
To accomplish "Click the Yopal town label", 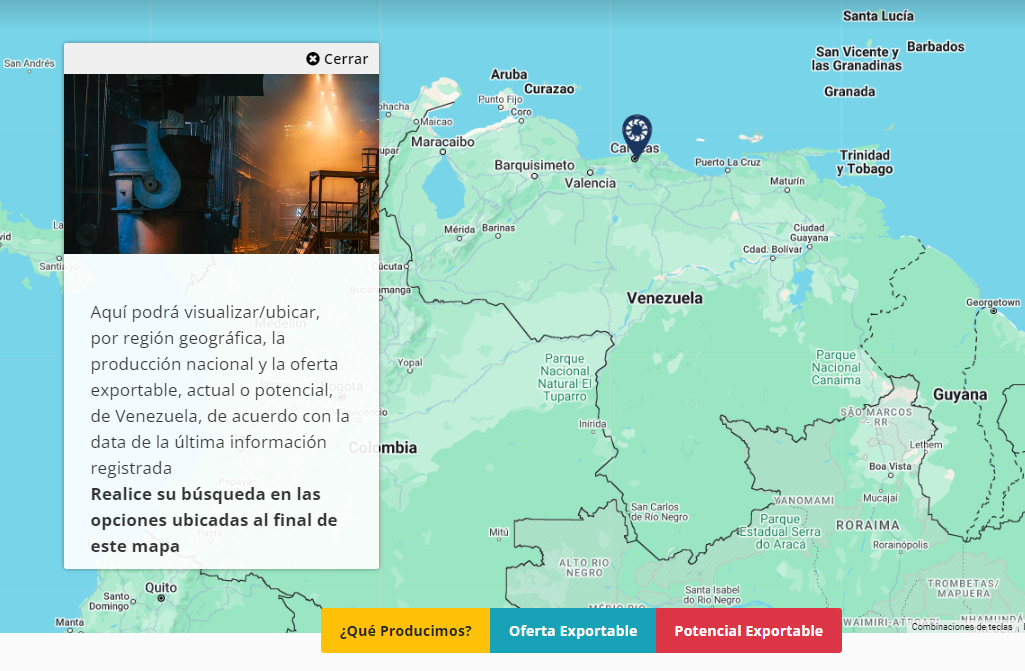I will point(410,362).
